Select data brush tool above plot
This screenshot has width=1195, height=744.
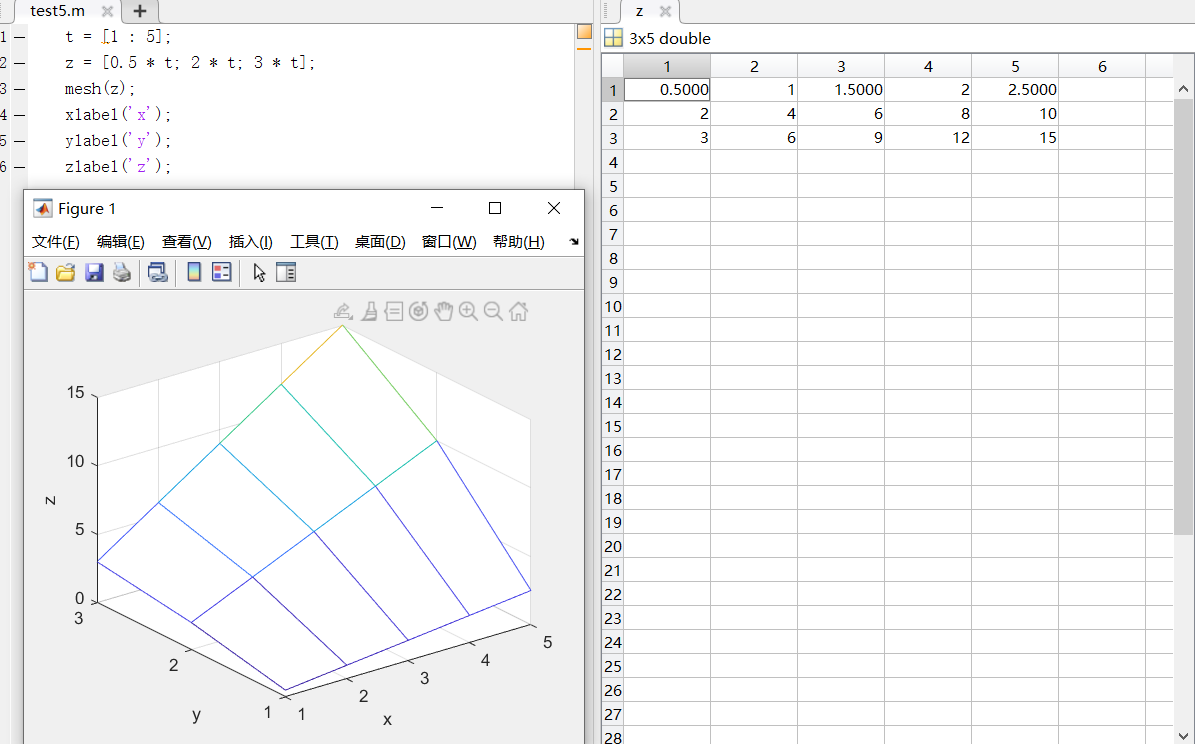pyautogui.click(x=369, y=311)
